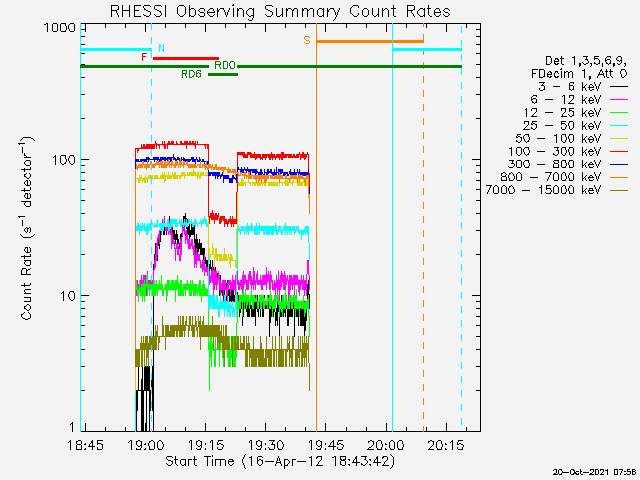Viewport: 640px width, 480px height.
Task: Select the '6 - 12 keV' legend label
Action: pos(565,100)
